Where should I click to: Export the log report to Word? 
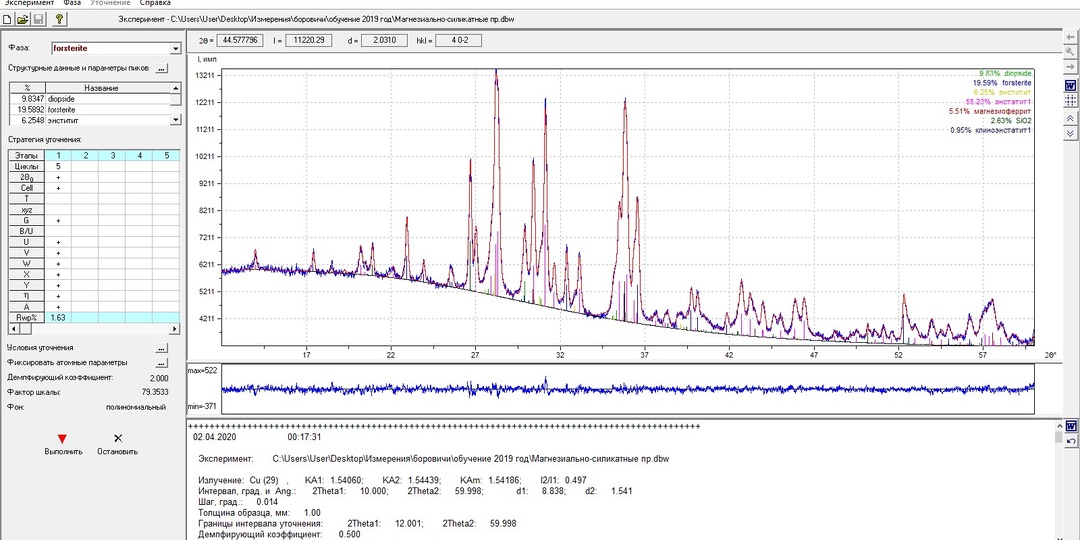click(1070, 426)
